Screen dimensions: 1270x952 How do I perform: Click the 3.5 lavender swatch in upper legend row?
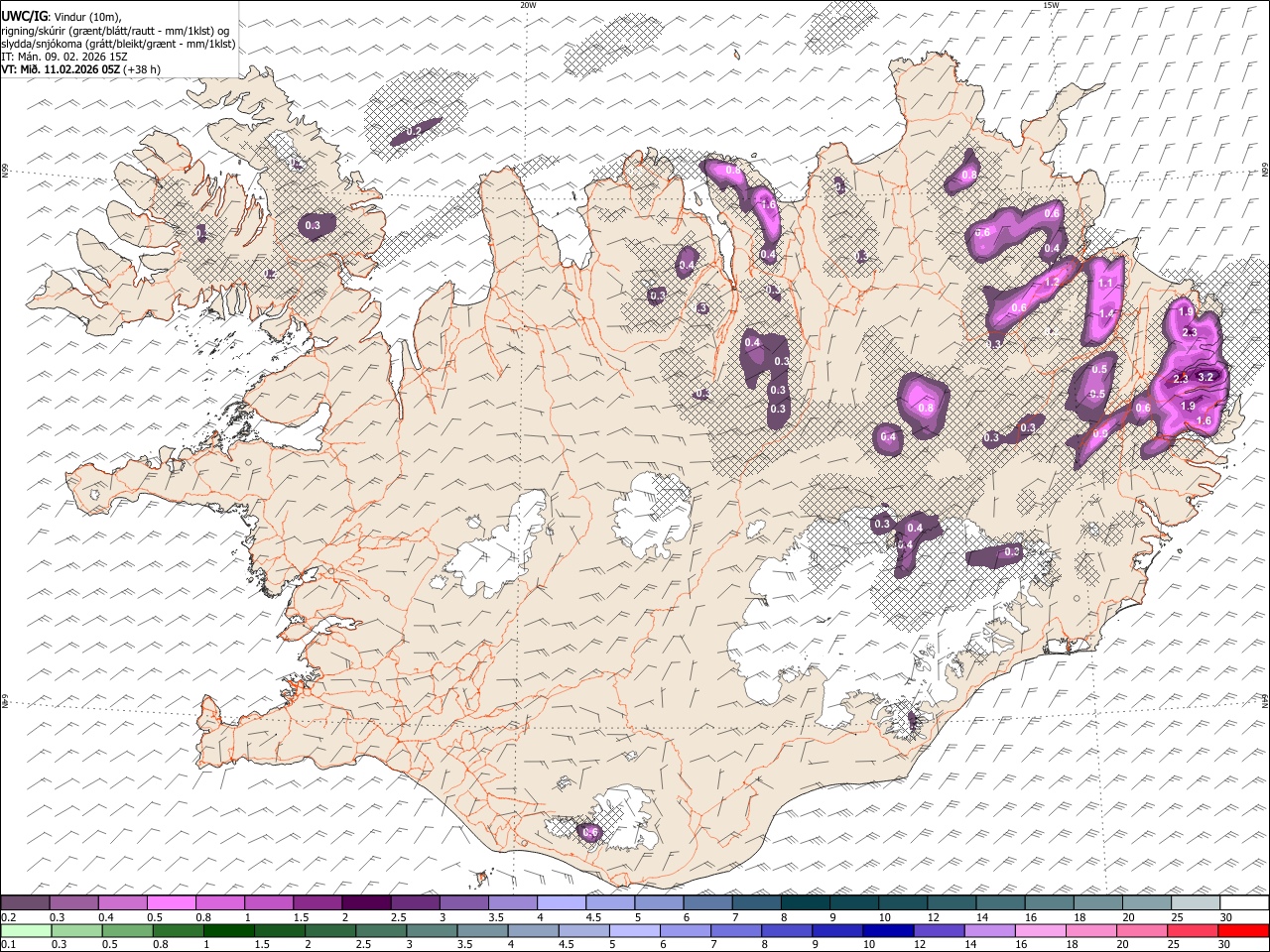pos(512,902)
